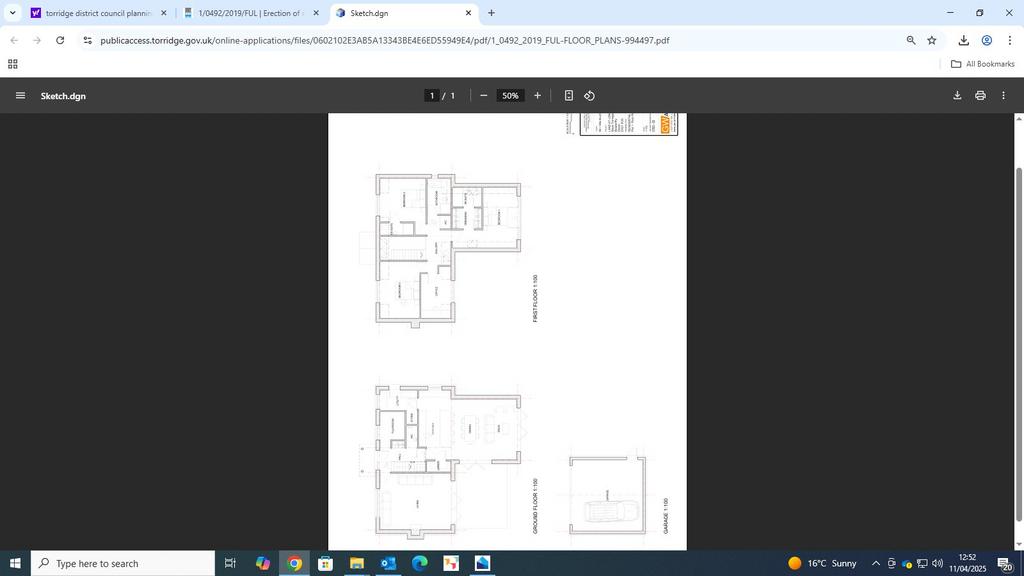
Task: Open Google Chrome on the taskbar
Action: 295,563
